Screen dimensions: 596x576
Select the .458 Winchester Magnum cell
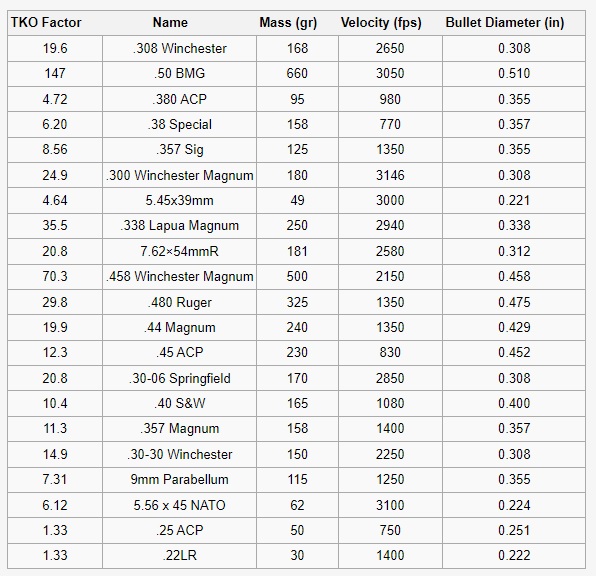(179, 276)
